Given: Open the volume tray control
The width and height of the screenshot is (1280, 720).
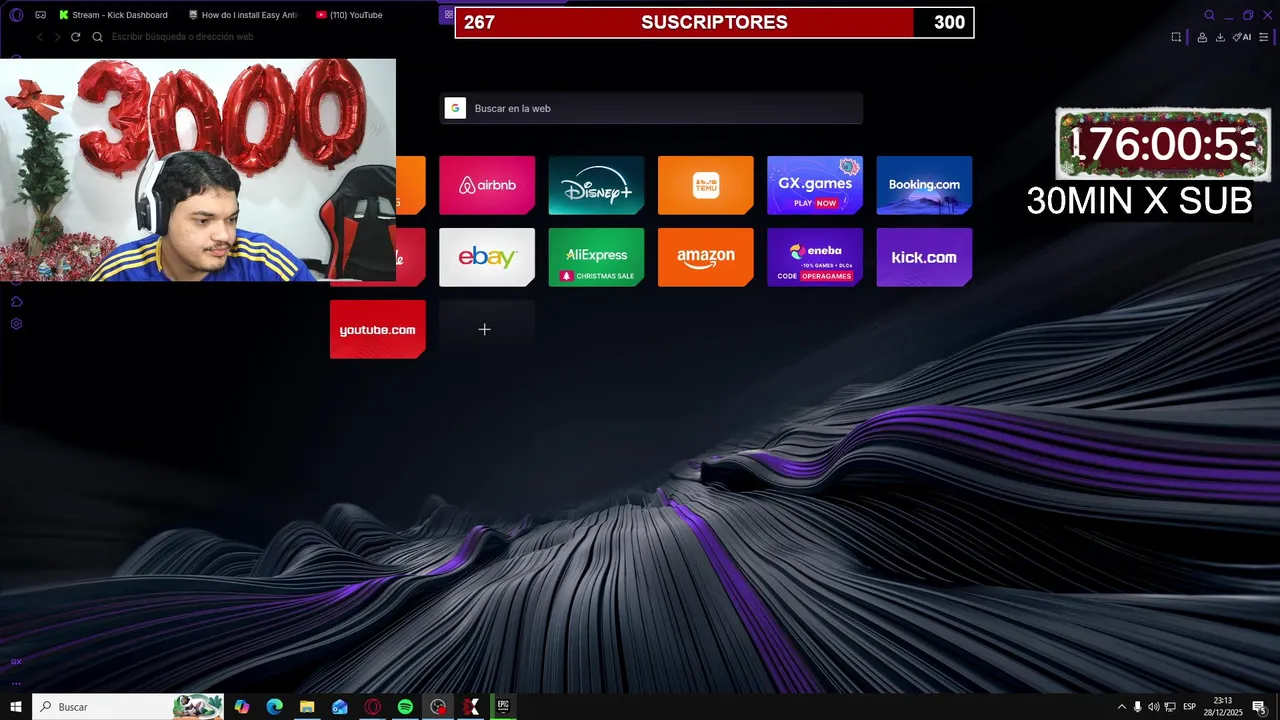Looking at the screenshot, I should [1153, 707].
